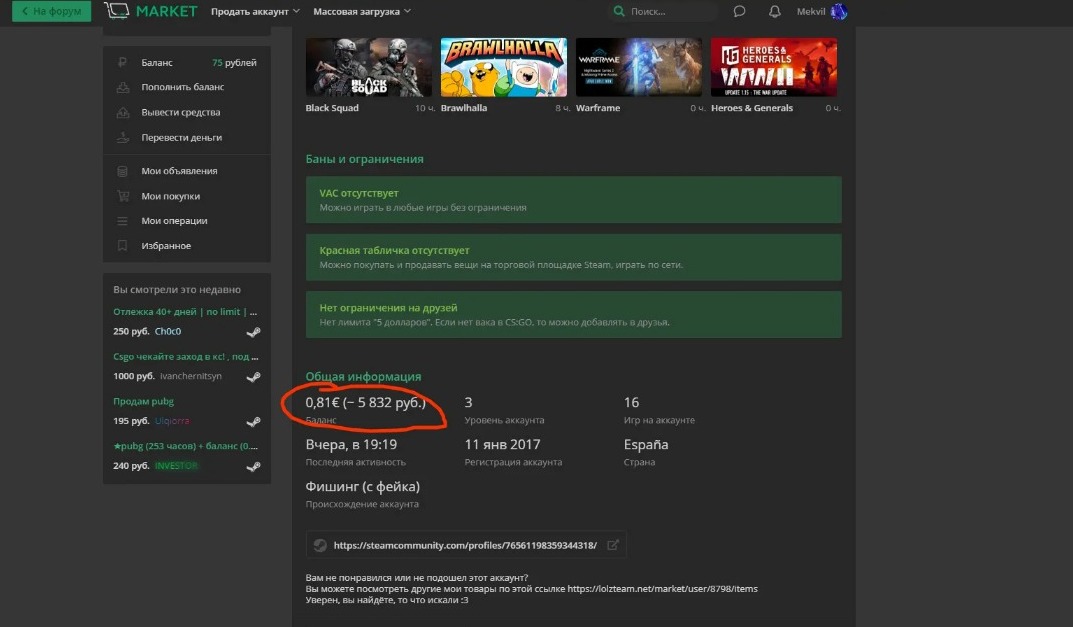Click the Steam logo icon beside profile URL
This screenshot has height=627, width=1073.
(319, 545)
